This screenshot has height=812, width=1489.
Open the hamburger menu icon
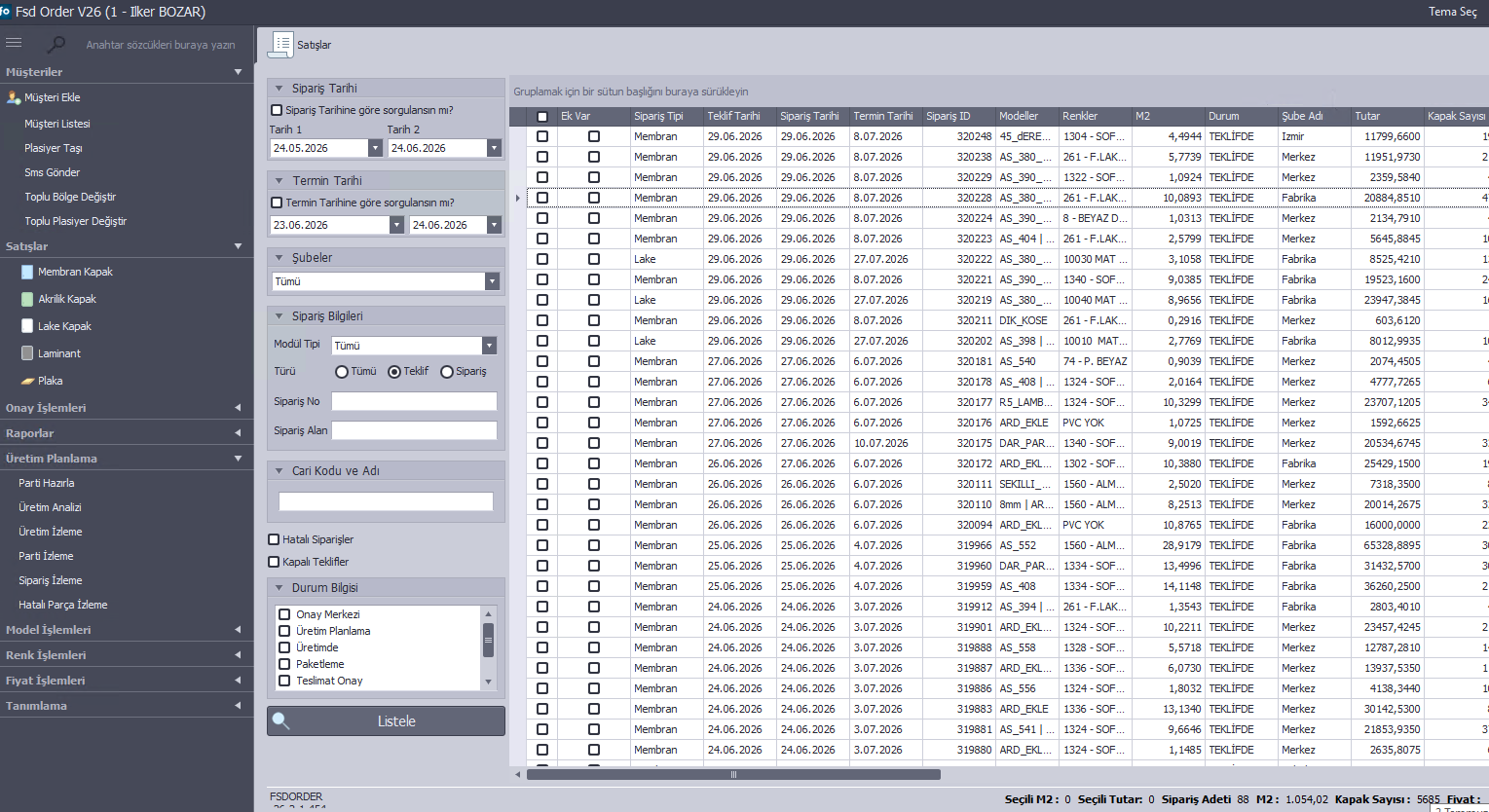[x=14, y=43]
